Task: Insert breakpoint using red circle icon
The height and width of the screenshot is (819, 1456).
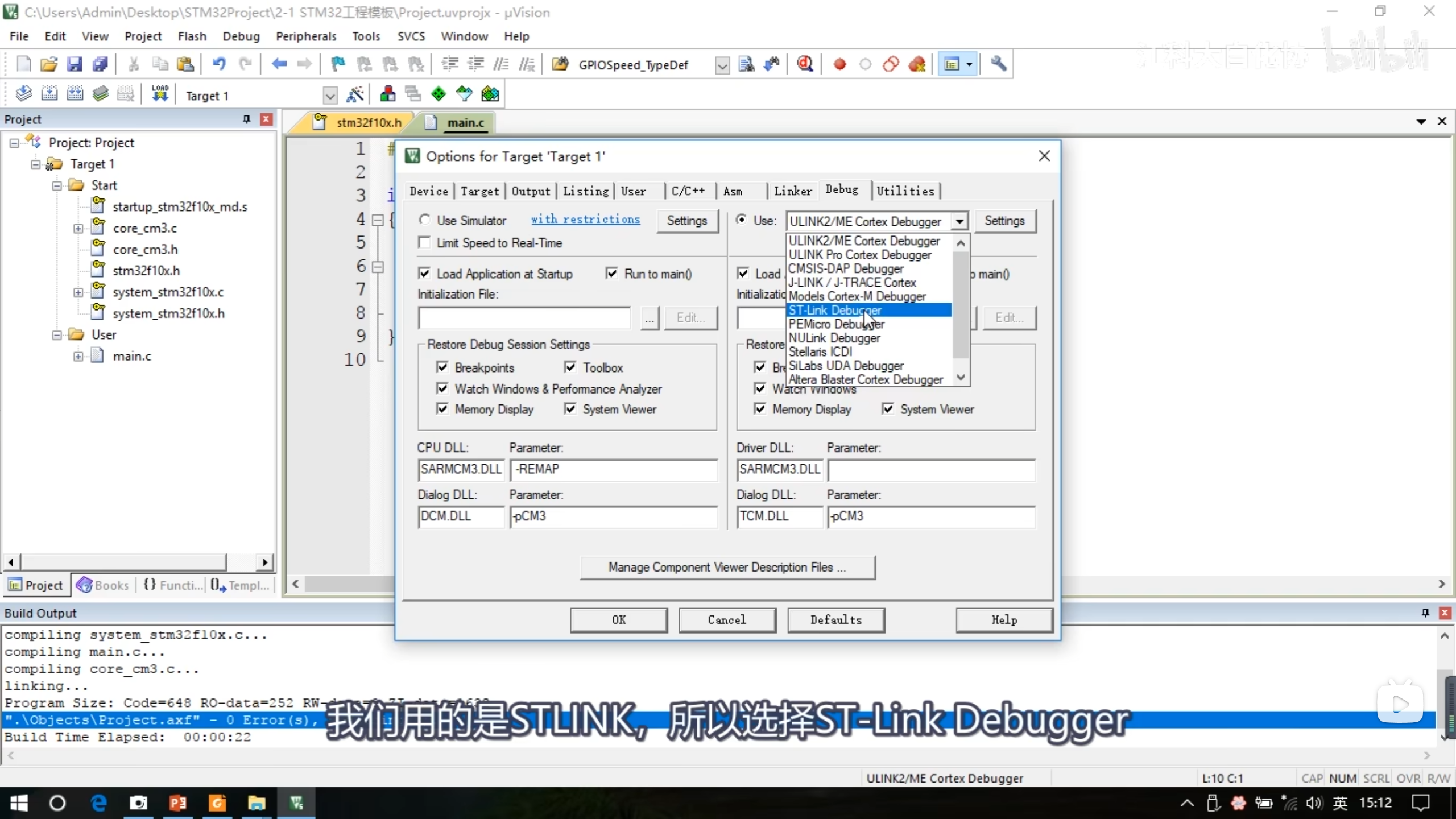Action: point(839,64)
